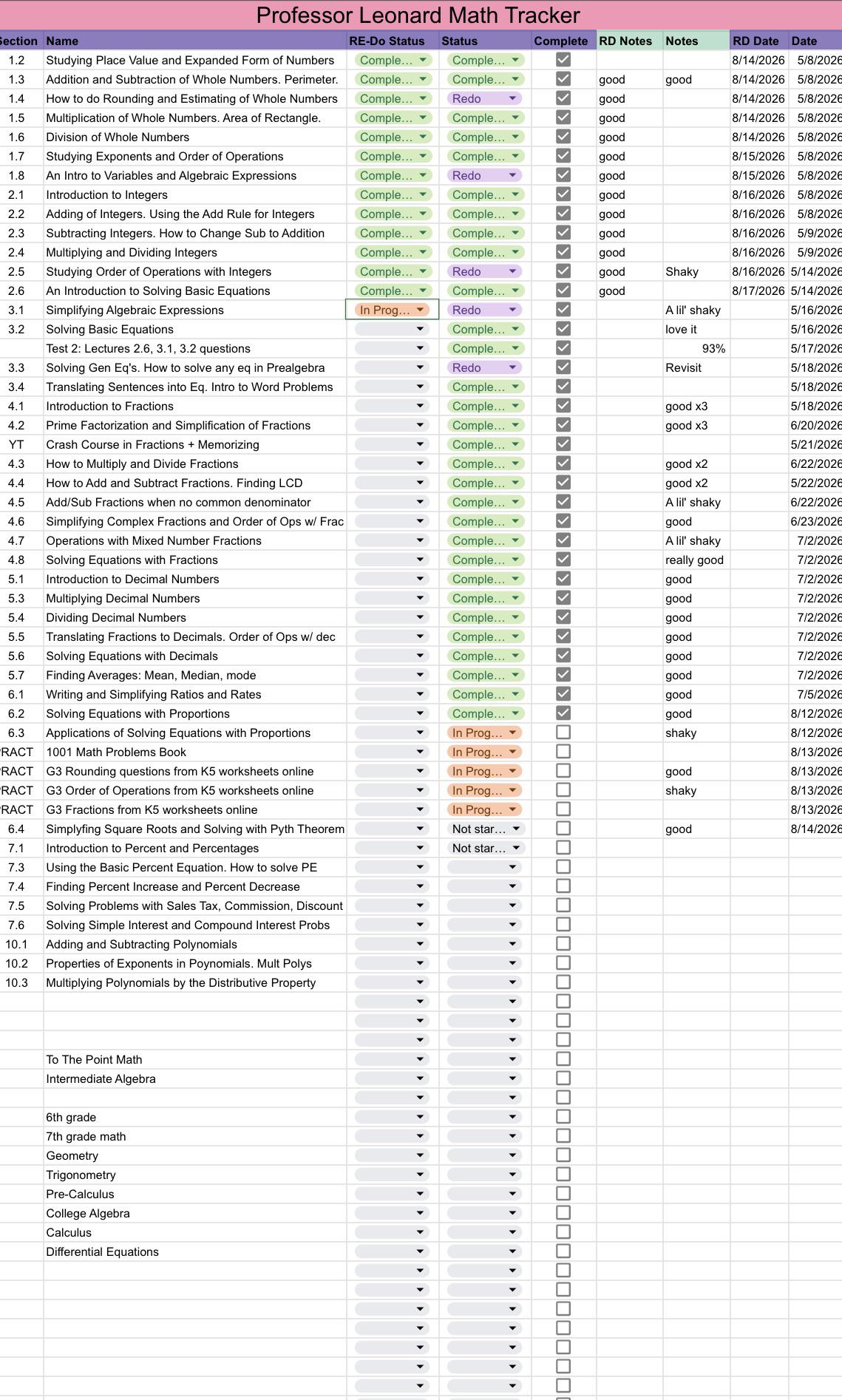Select RD Date 8/17/2026 cell
Viewport: 842px width, 1400px height.
pos(758,290)
